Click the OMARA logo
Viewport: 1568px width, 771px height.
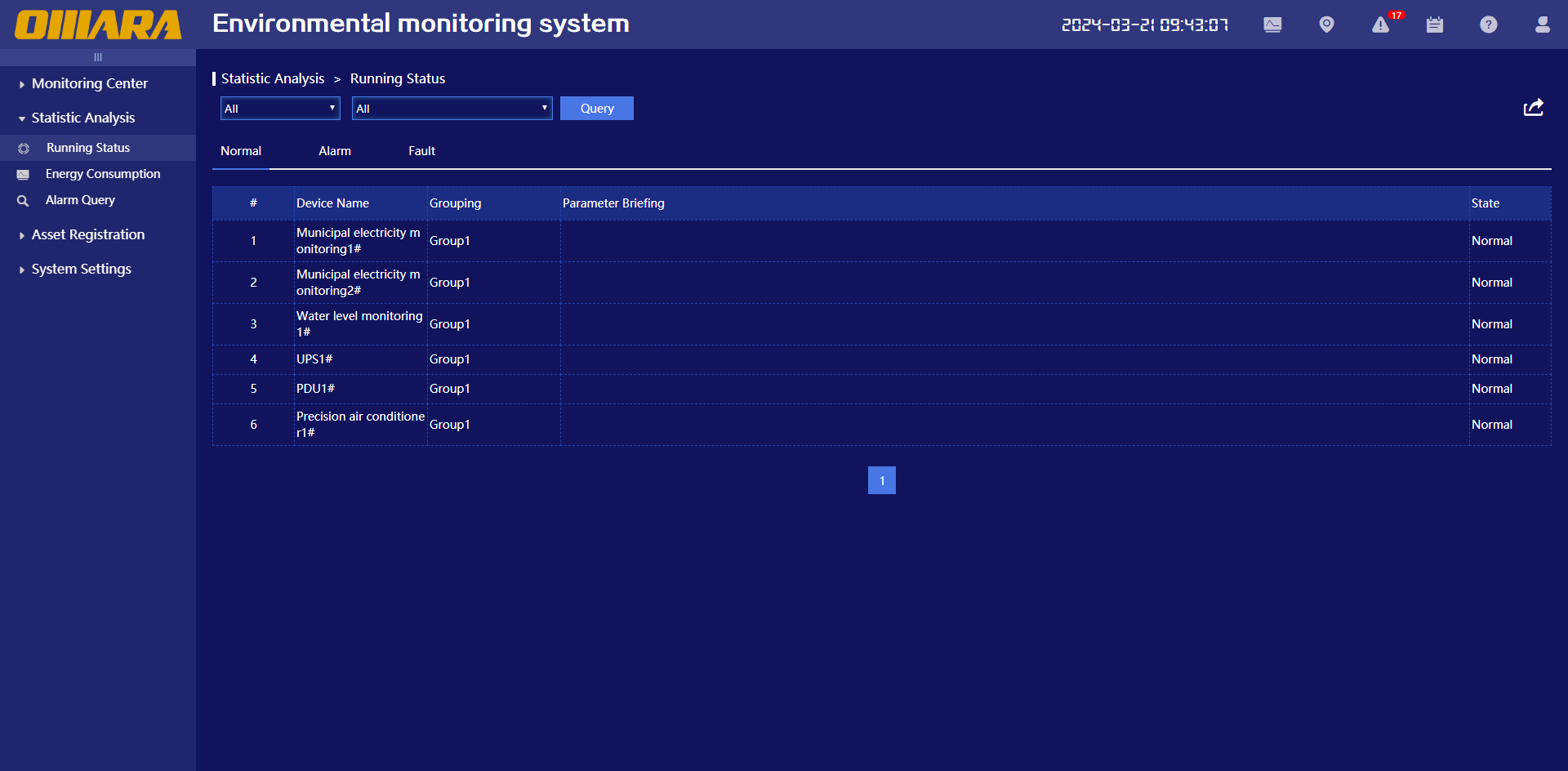(98, 25)
